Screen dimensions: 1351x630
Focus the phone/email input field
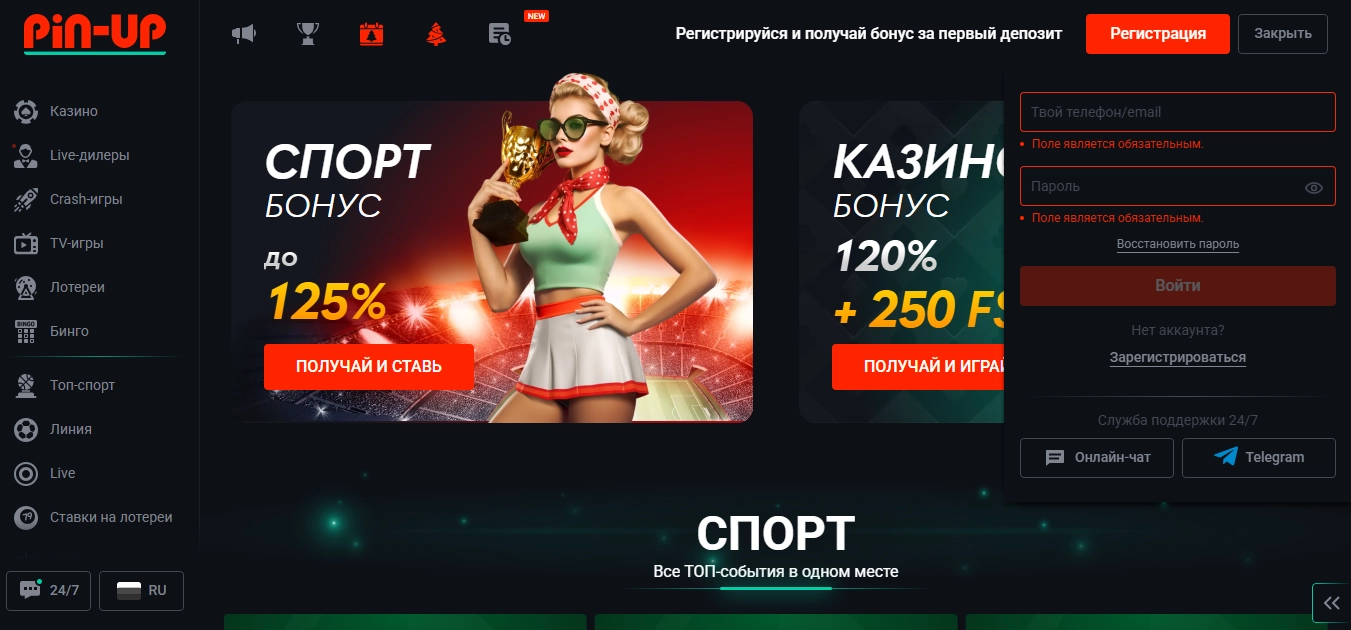(x=1178, y=112)
